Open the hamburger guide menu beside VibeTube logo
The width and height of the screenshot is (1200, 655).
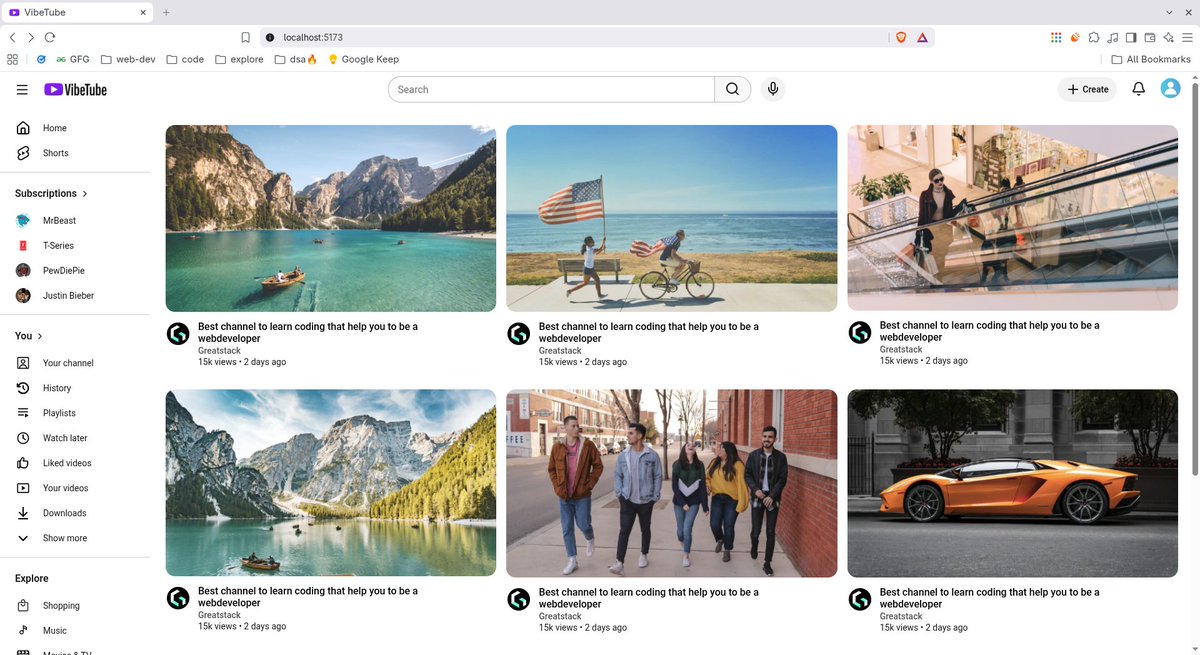[x=22, y=89]
